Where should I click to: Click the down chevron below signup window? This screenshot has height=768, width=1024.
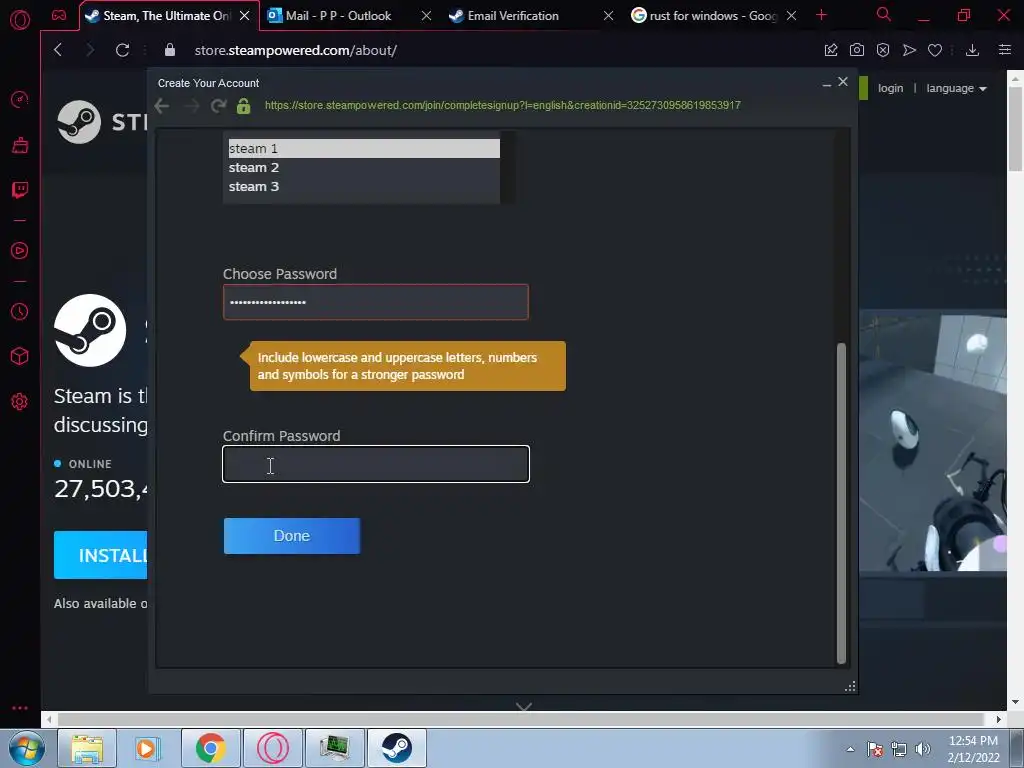pos(524,707)
